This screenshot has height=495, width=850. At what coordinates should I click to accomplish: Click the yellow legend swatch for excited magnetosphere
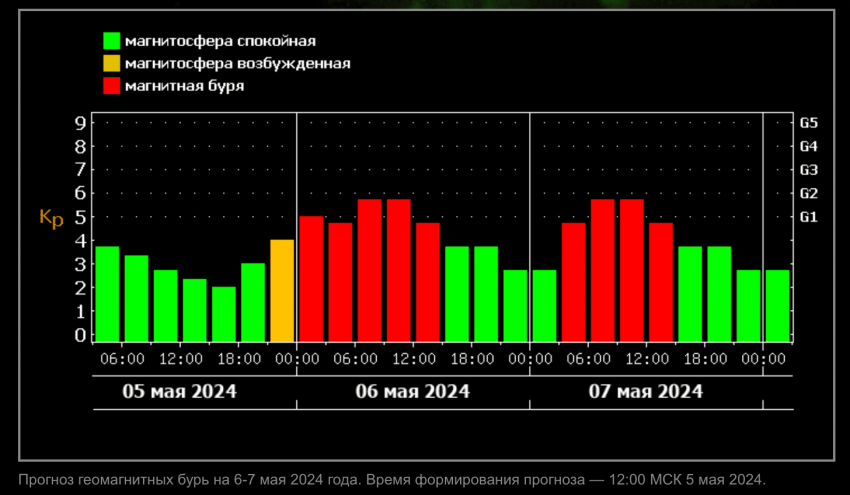112,64
